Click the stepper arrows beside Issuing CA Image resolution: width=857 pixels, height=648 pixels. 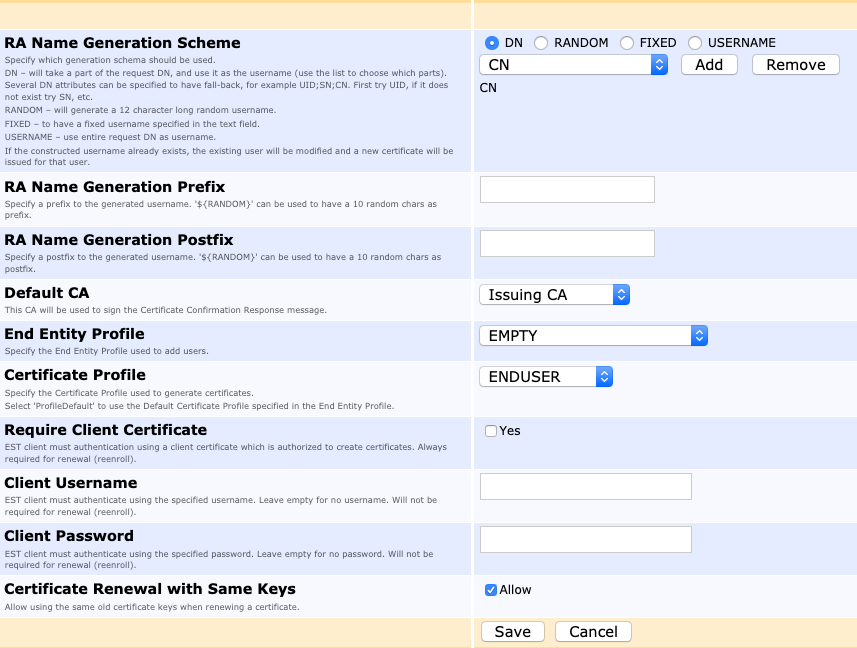coord(621,294)
